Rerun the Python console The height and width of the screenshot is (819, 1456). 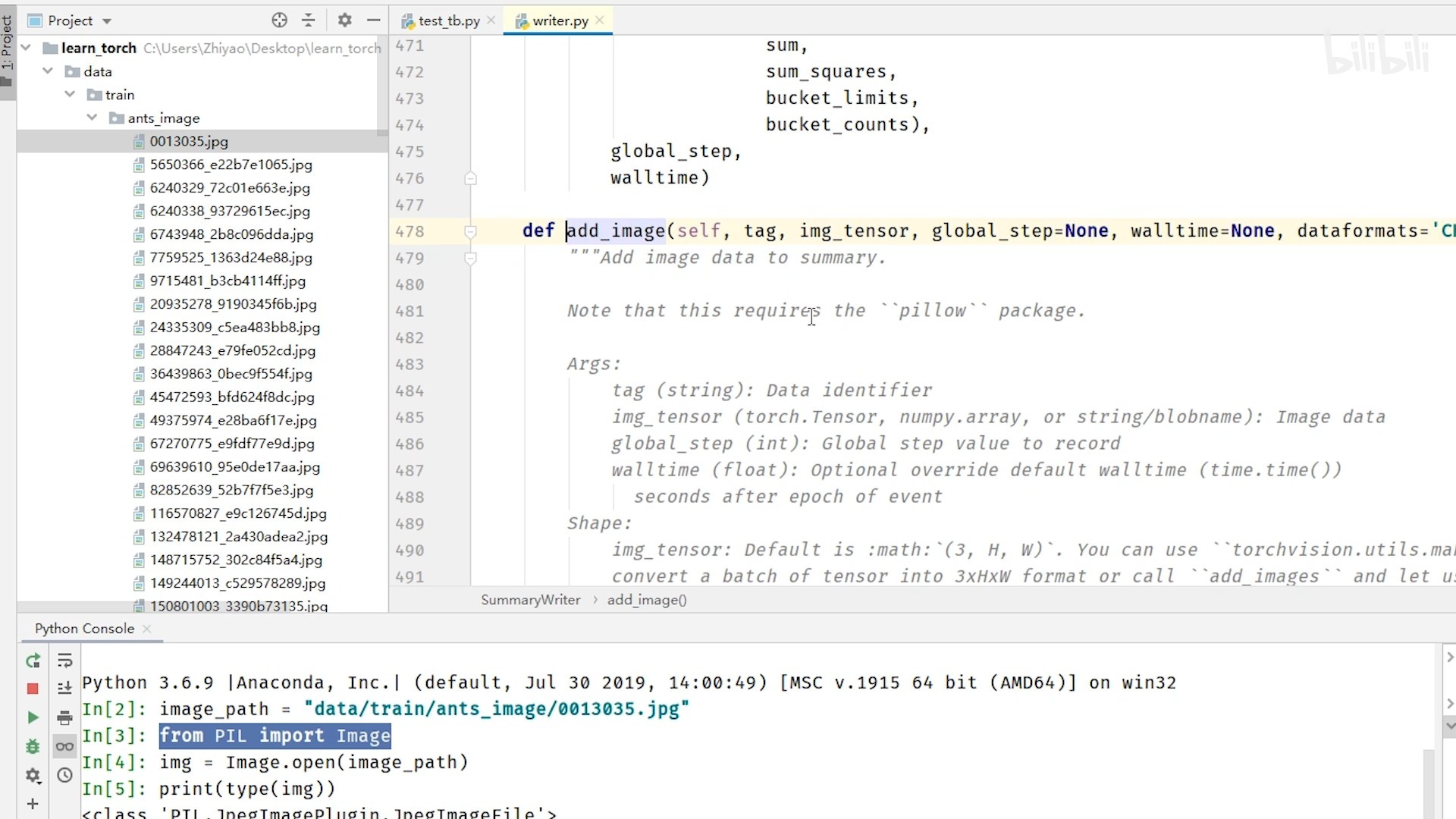33,661
